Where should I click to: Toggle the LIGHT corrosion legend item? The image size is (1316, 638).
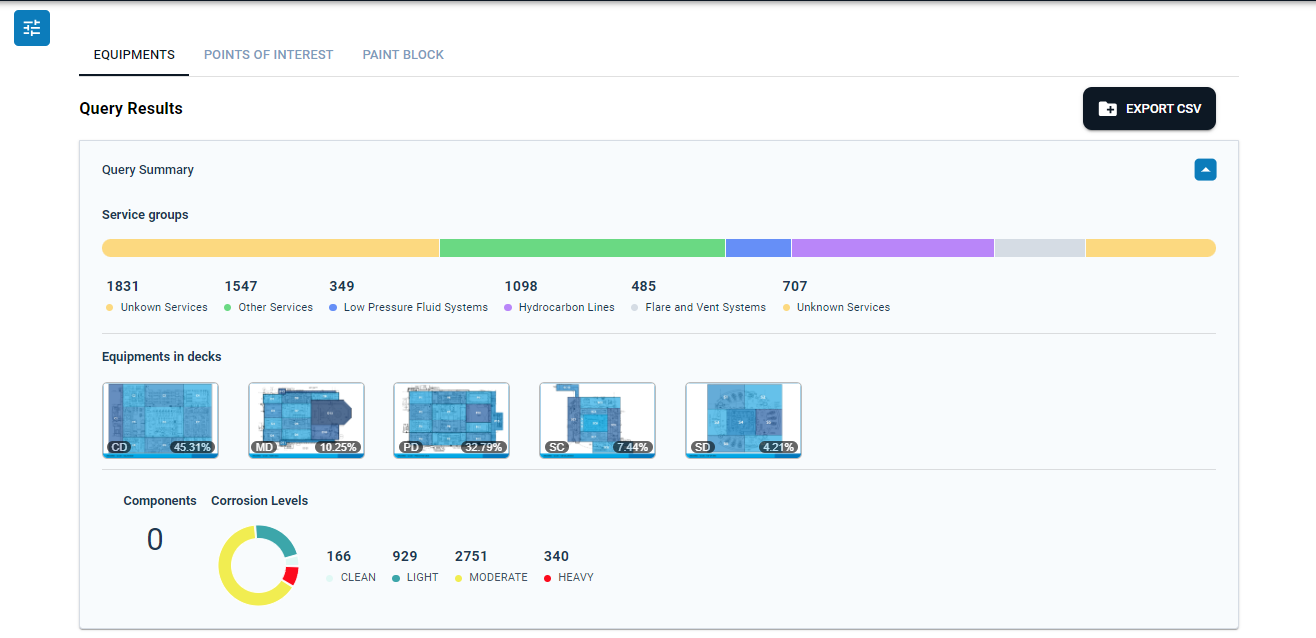pyautogui.click(x=415, y=577)
